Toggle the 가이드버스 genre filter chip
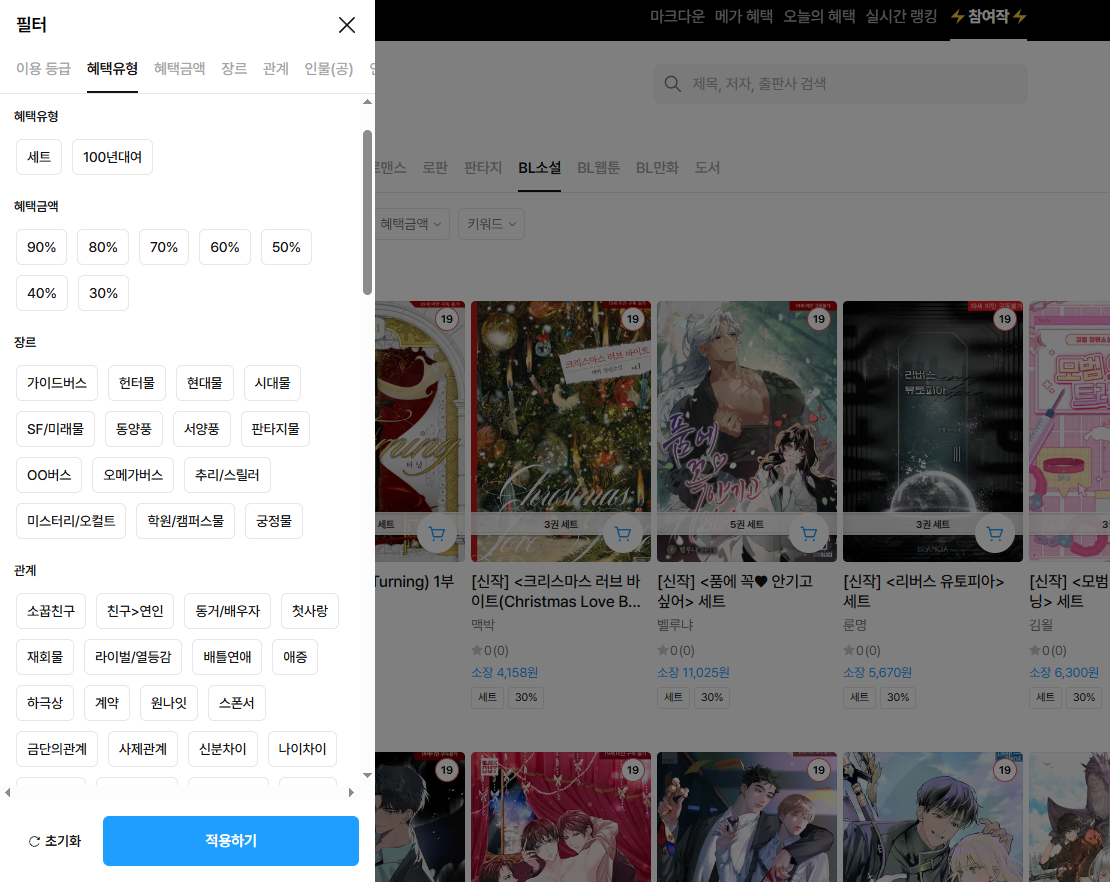Screen dimensions: 1110x882 click(x=57, y=383)
